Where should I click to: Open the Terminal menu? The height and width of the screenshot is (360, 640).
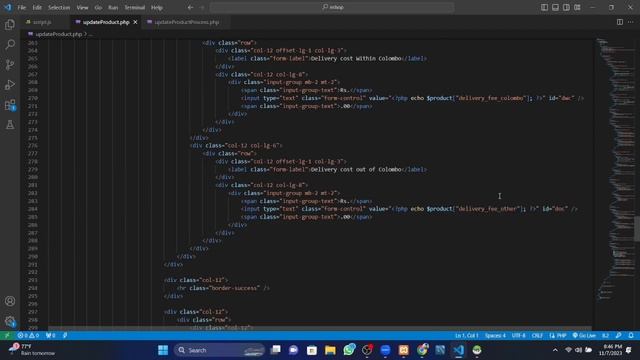click(x=134, y=7)
